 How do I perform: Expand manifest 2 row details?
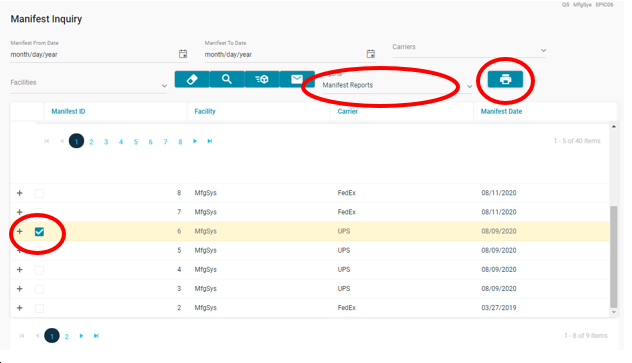[19, 308]
